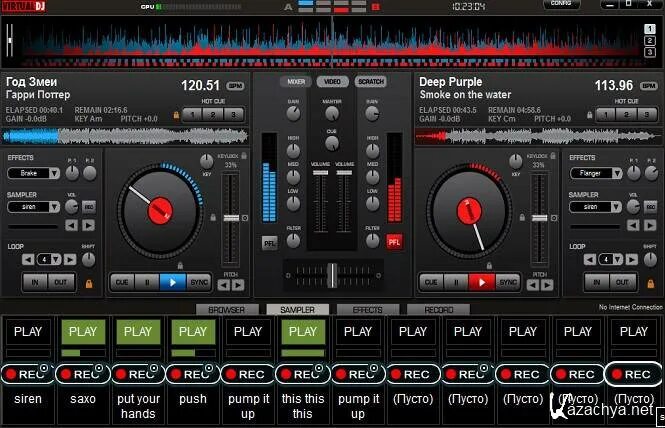
Task: Open the BROWSER tab
Action: click(x=227, y=310)
